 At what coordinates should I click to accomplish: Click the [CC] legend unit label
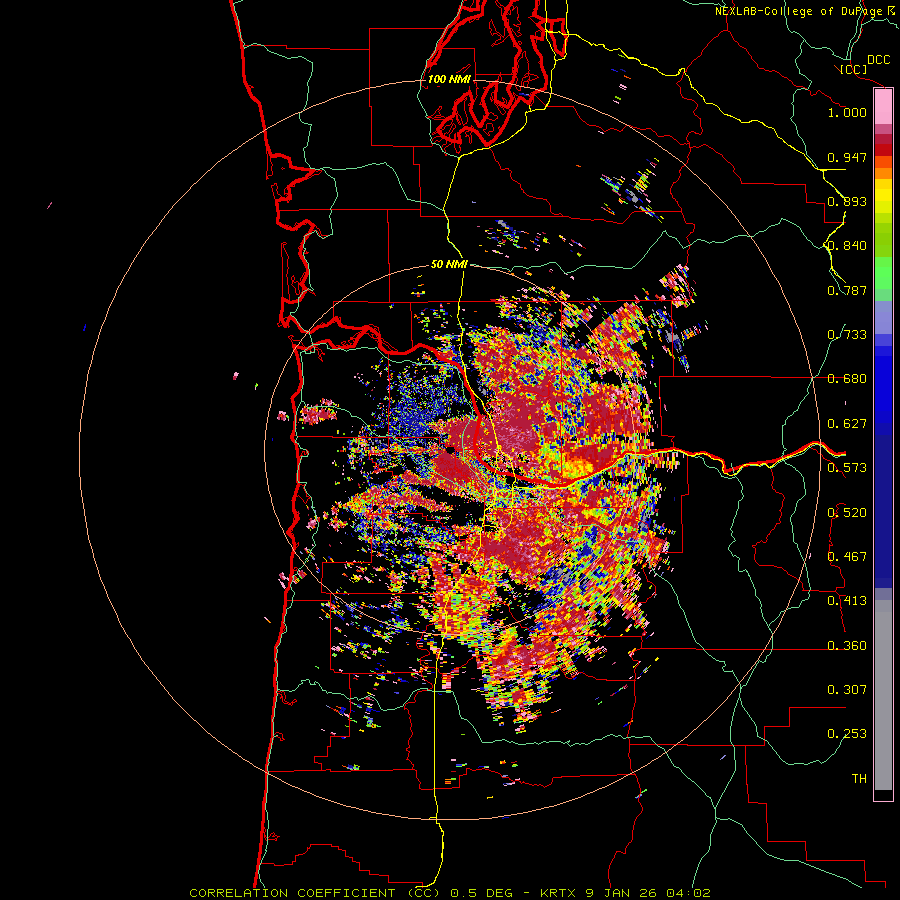tap(853, 69)
